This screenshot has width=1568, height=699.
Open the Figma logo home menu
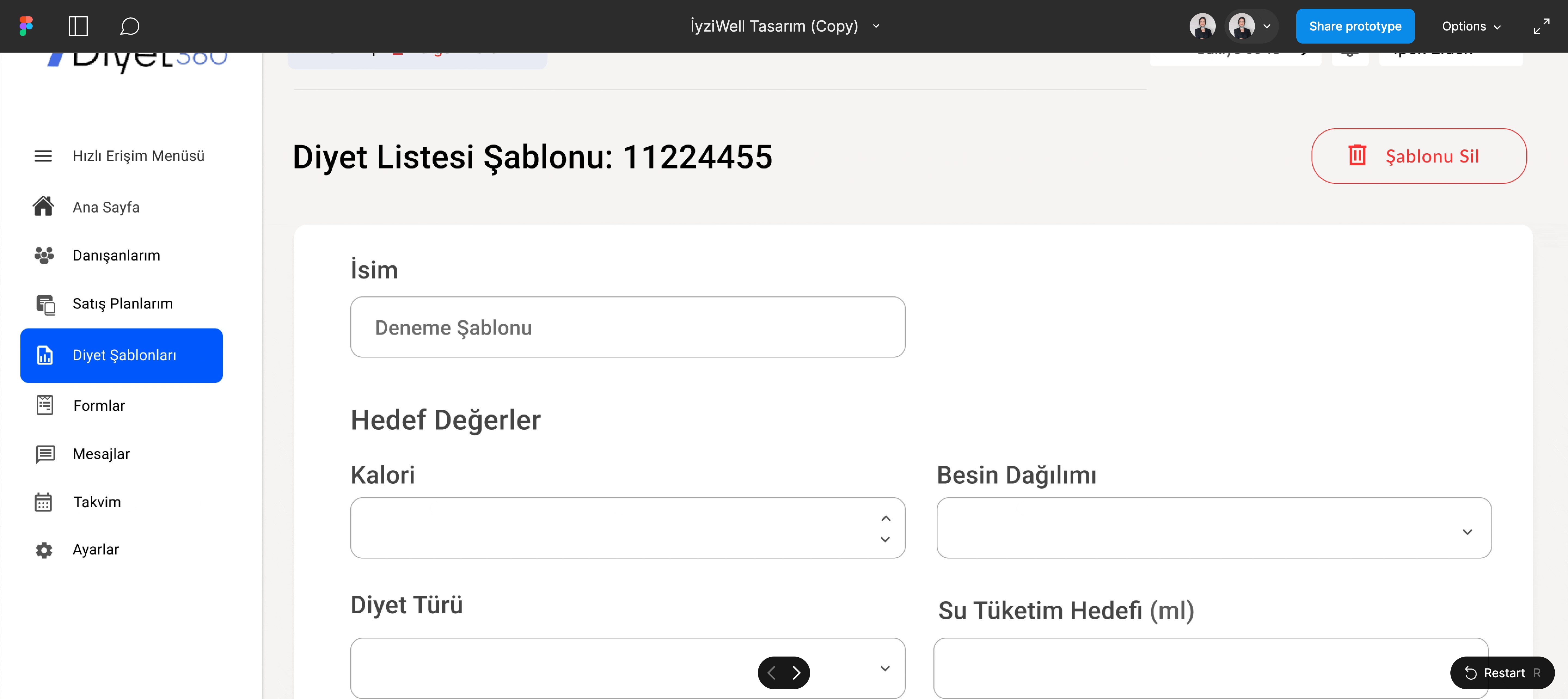[x=26, y=26]
